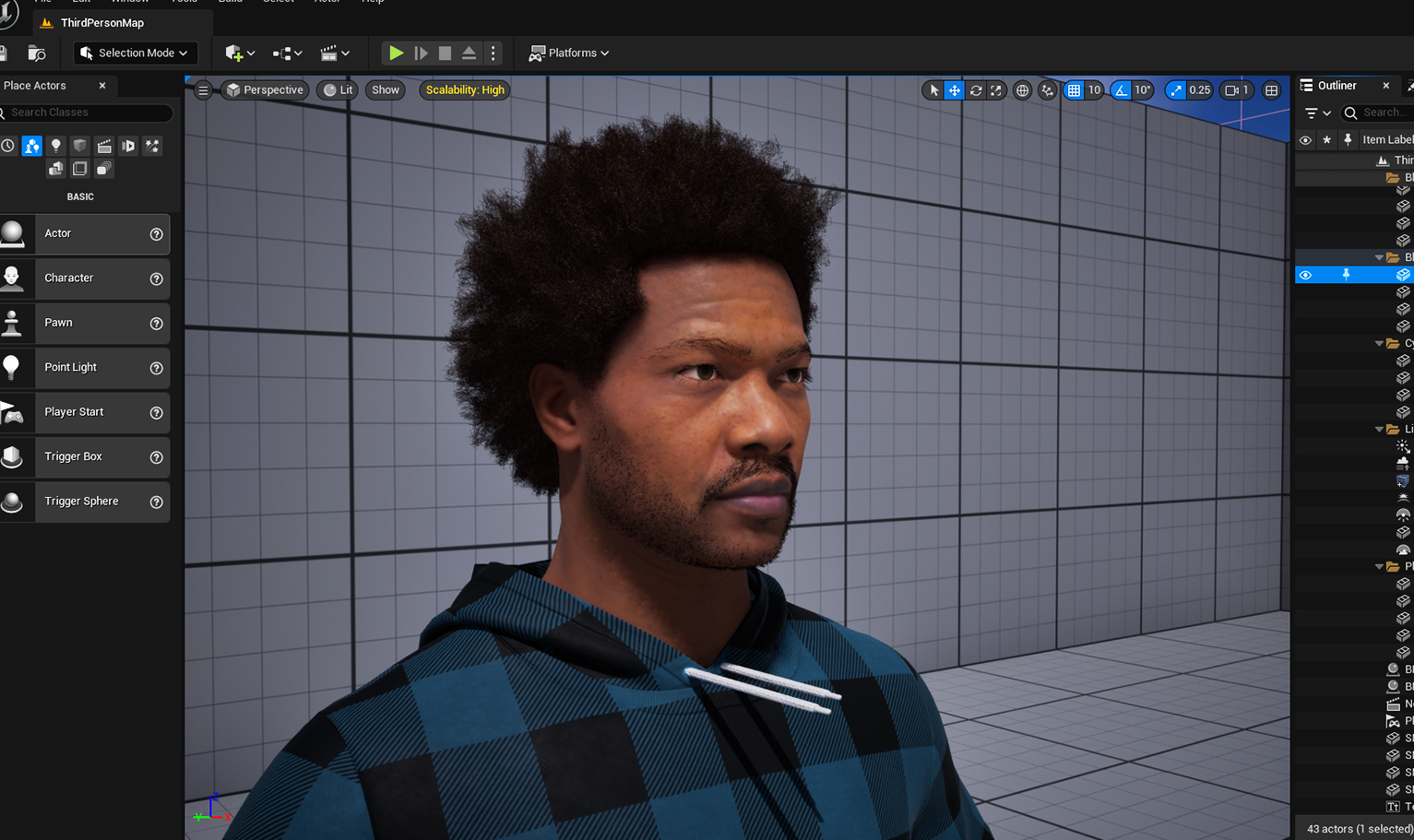Open the Cinematics clapperboard dropdown
1414x840 pixels.
(x=335, y=53)
